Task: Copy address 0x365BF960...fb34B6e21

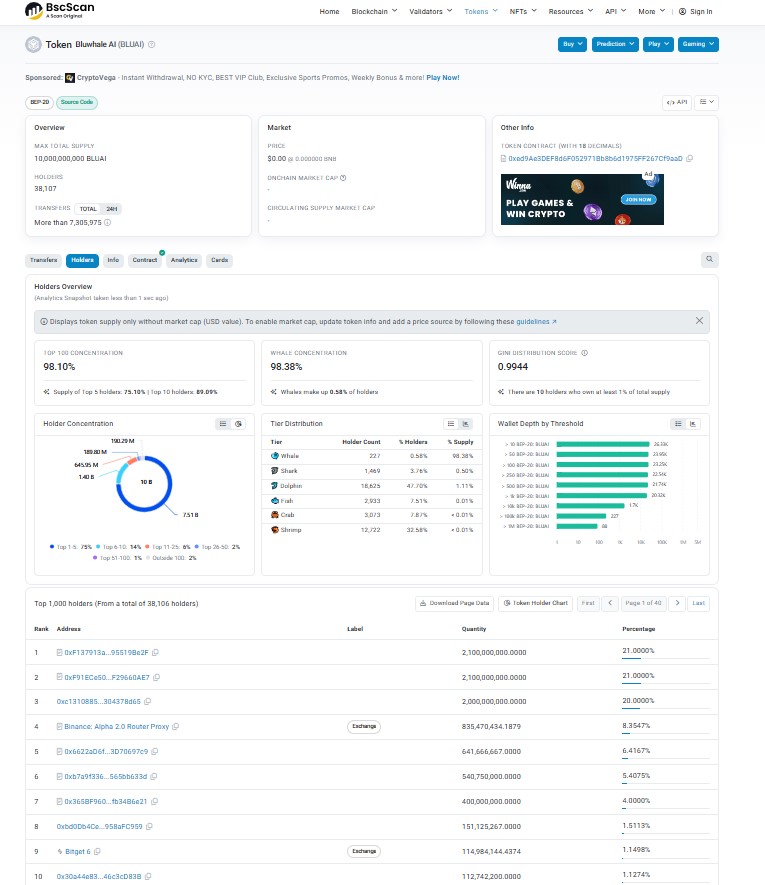Action: tap(154, 801)
